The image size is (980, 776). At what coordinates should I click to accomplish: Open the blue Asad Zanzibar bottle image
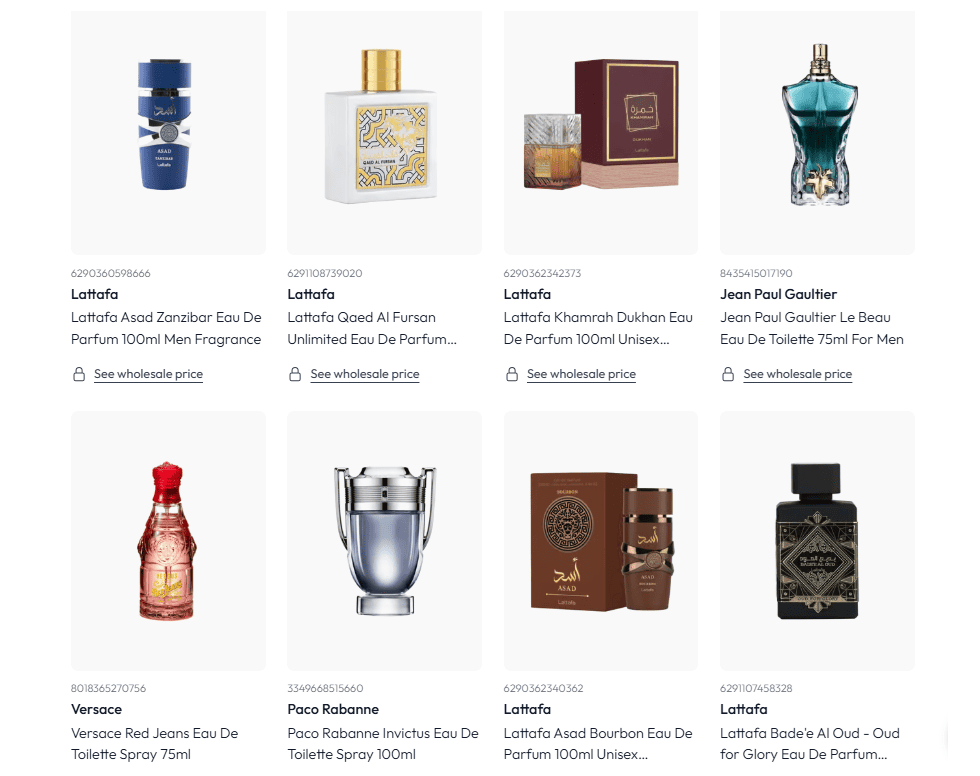(168, 132)
